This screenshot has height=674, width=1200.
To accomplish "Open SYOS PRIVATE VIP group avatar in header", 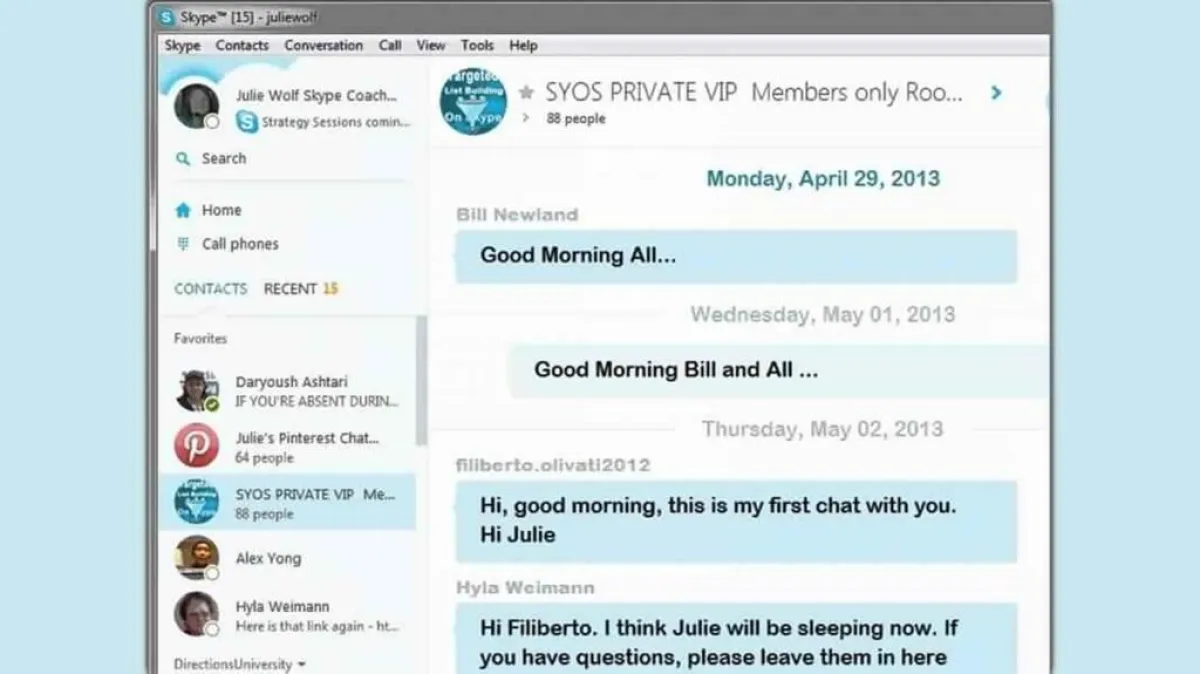I will [x=473, y=102].
